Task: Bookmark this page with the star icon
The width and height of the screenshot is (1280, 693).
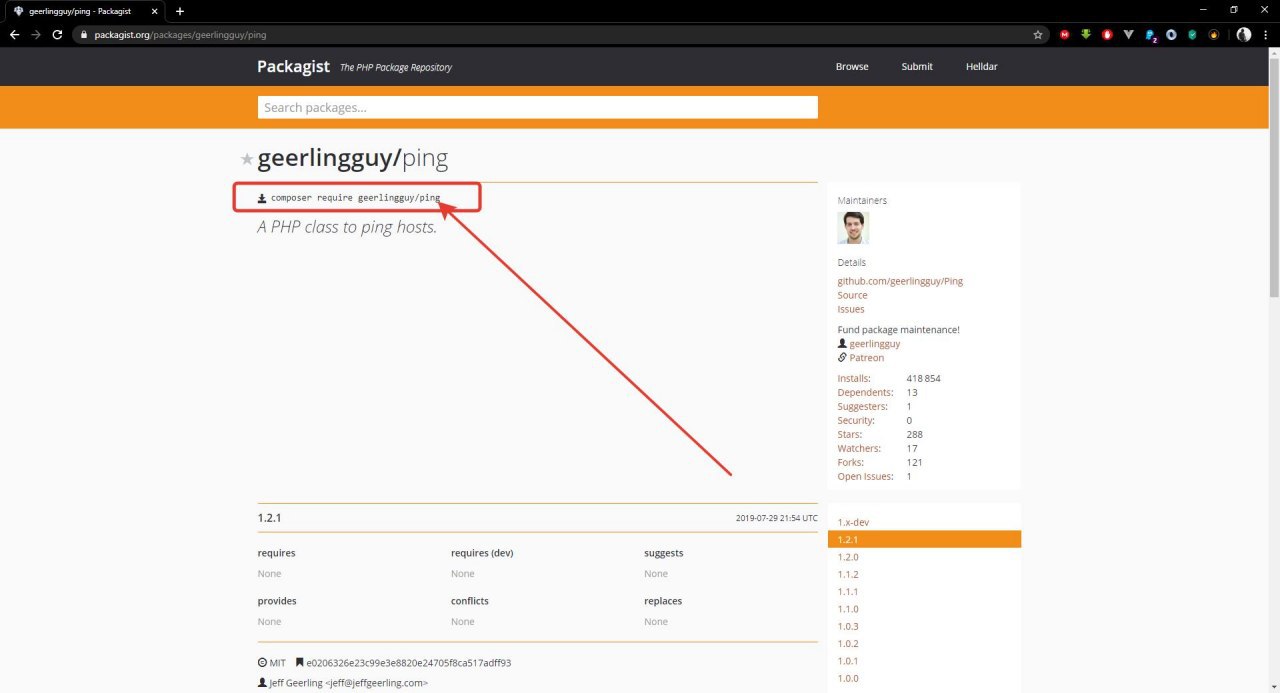Action: (1038, 34)
